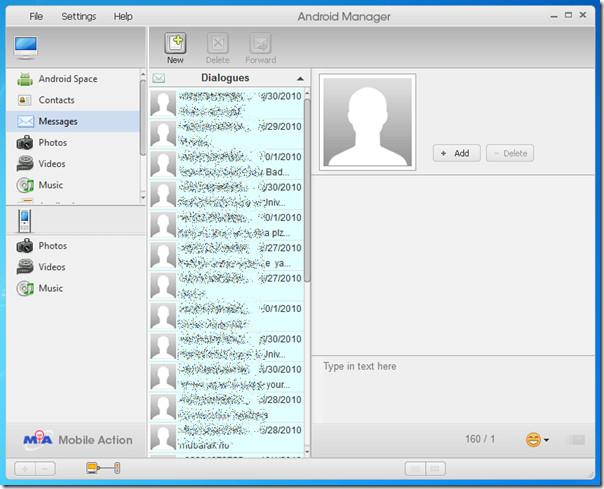The image size is (604, 489).
Task: Open Photos under the computer section
Action: pyautogui.click(x=73, y=143)
